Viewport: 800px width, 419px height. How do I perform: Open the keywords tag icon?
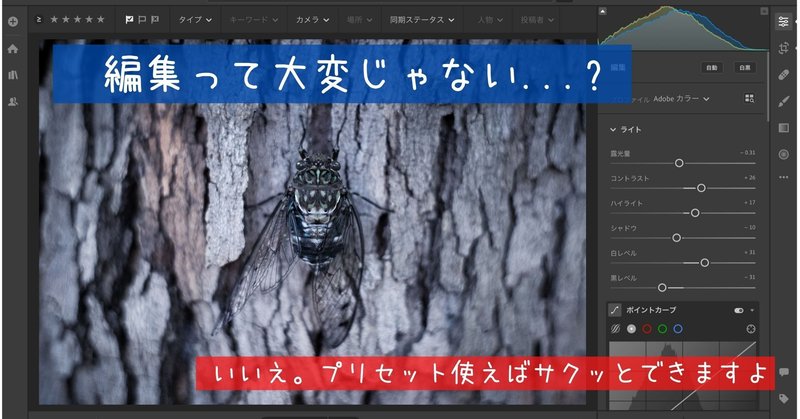pos(784,399)
